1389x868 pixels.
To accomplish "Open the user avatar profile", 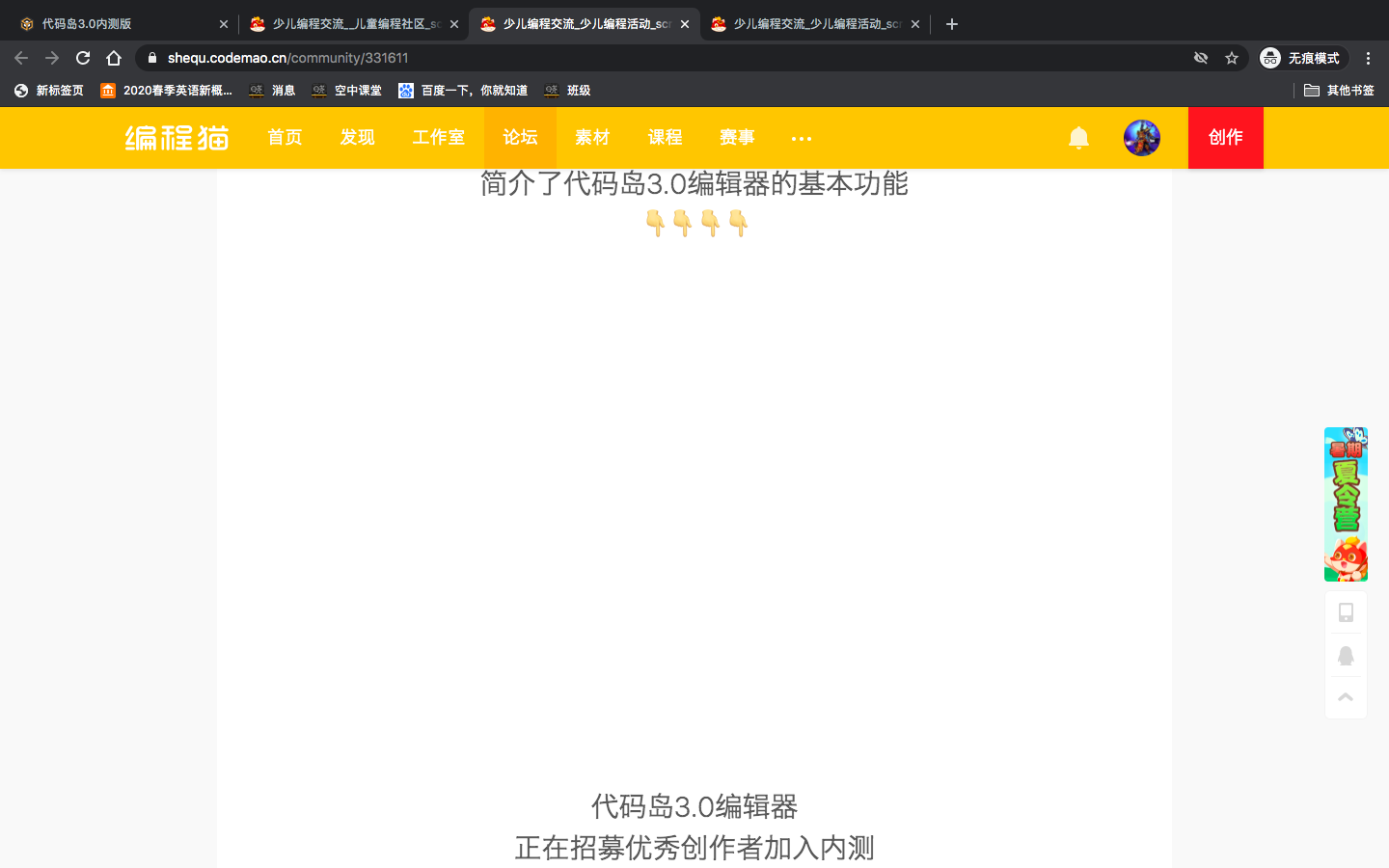I will pyautogui.click(x=1142, y=138).
